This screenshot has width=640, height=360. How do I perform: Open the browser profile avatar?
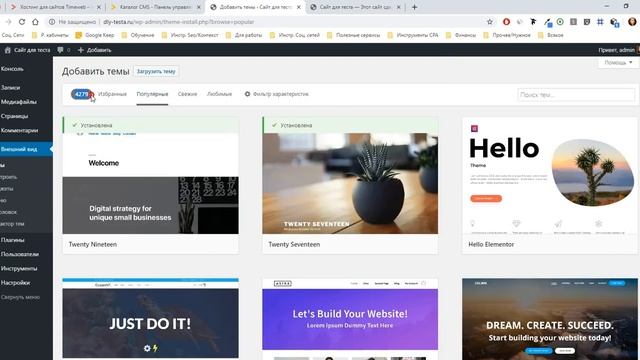point(632,22)
